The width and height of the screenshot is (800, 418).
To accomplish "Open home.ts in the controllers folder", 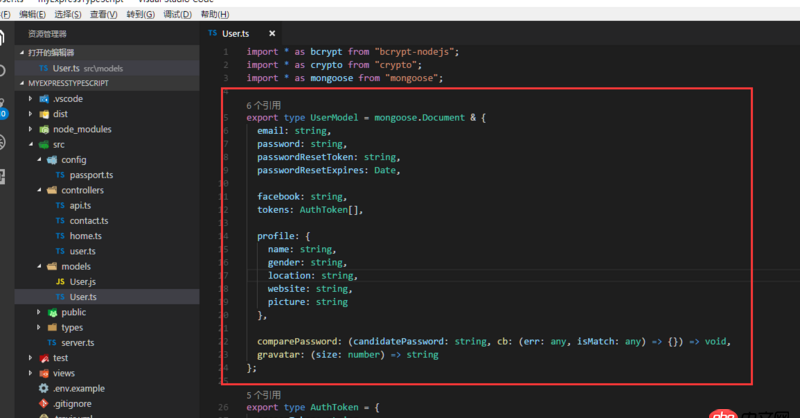I will click(x=85, y=236).
